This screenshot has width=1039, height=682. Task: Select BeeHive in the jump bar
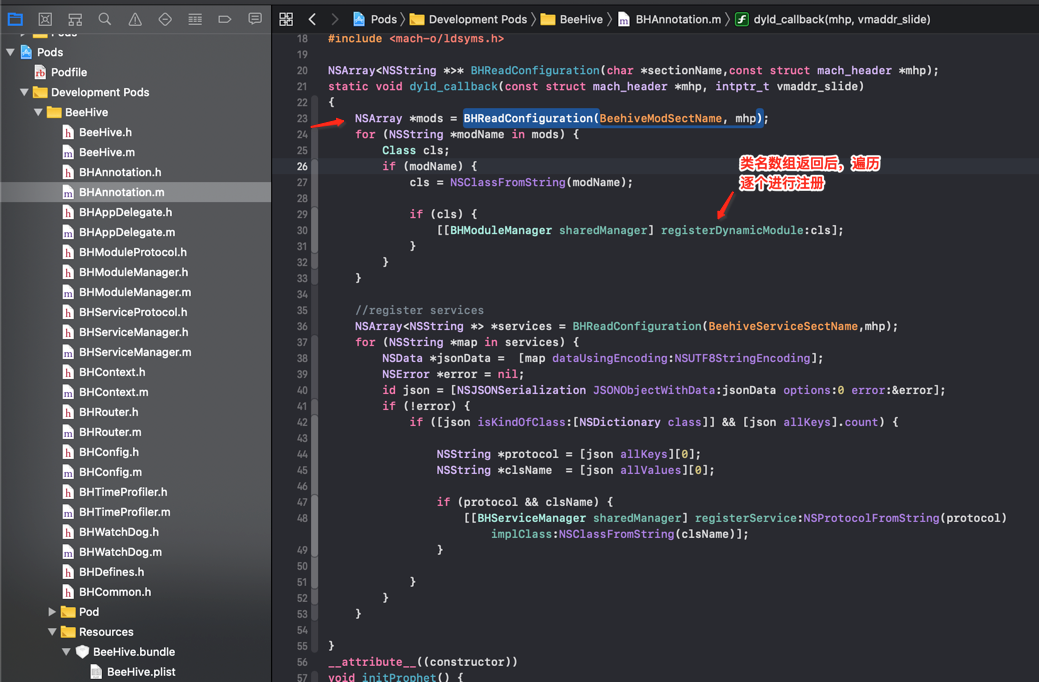[x=581, y=19]
